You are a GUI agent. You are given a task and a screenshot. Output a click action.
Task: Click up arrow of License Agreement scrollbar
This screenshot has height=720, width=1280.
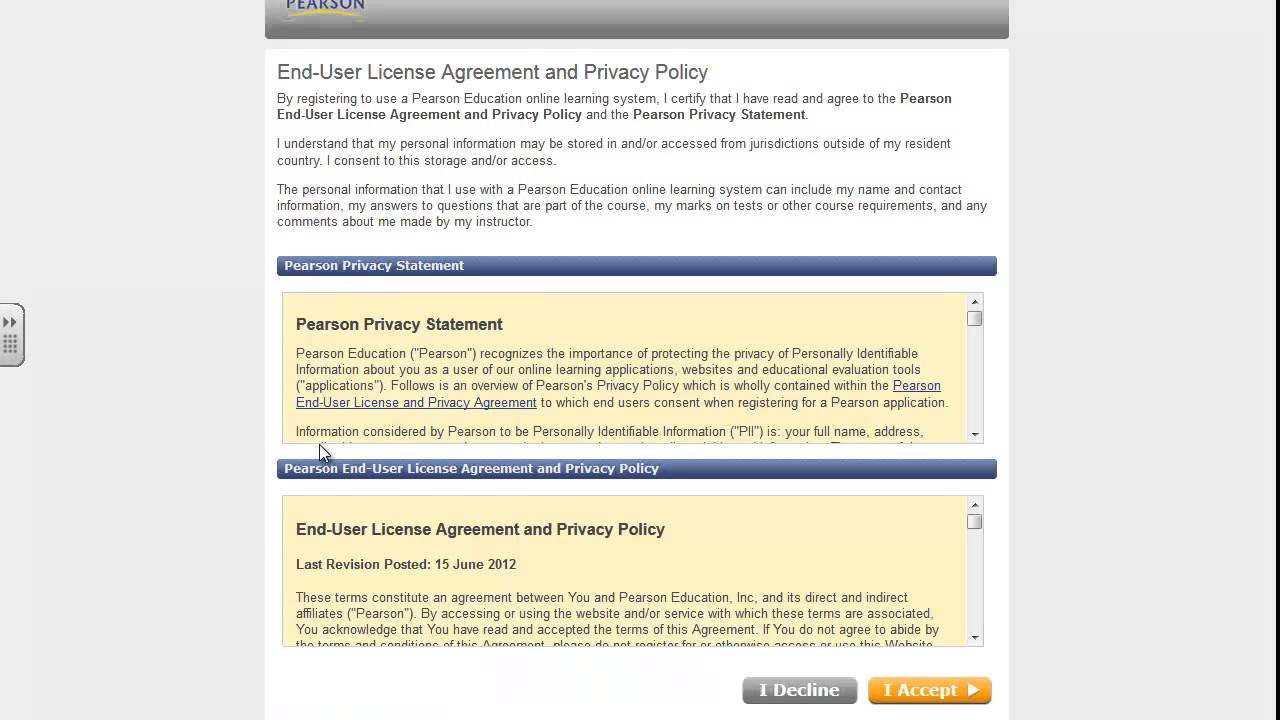pyautogui.click(x=975, y=505)
